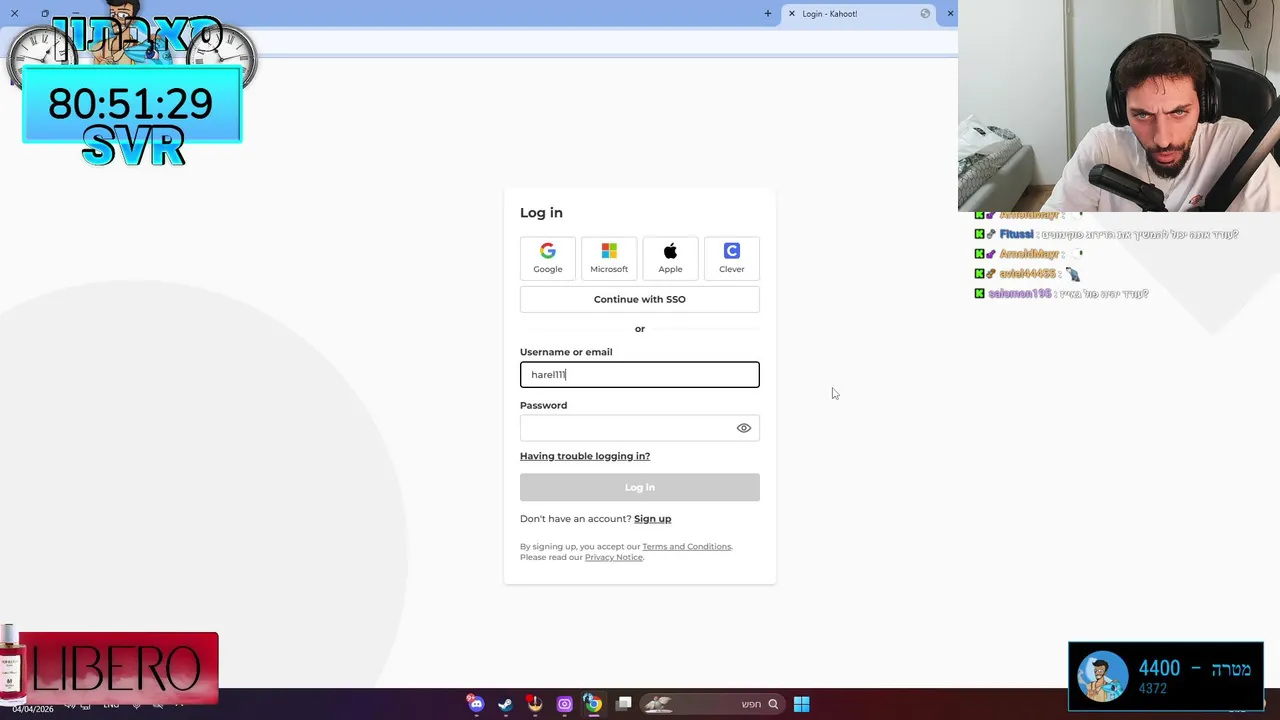The width and height of the screenshot is (1280, 720).
Task: Click the aviel44455 chat username
Action: coord(1027,274)
